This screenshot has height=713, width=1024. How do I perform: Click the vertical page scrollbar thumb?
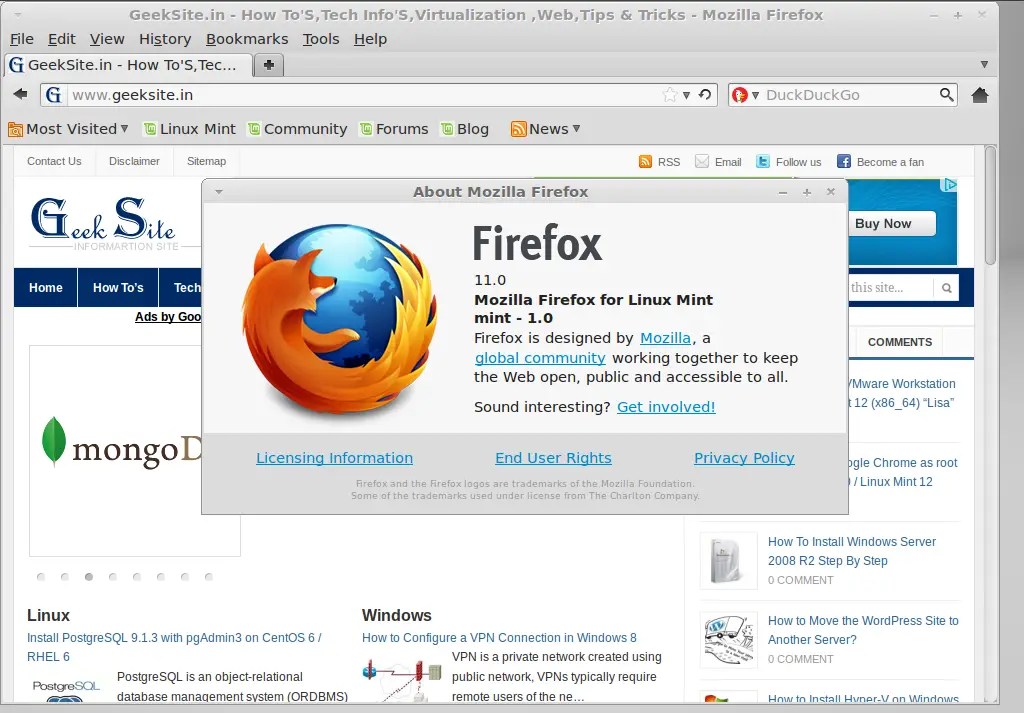pos(991,205)
